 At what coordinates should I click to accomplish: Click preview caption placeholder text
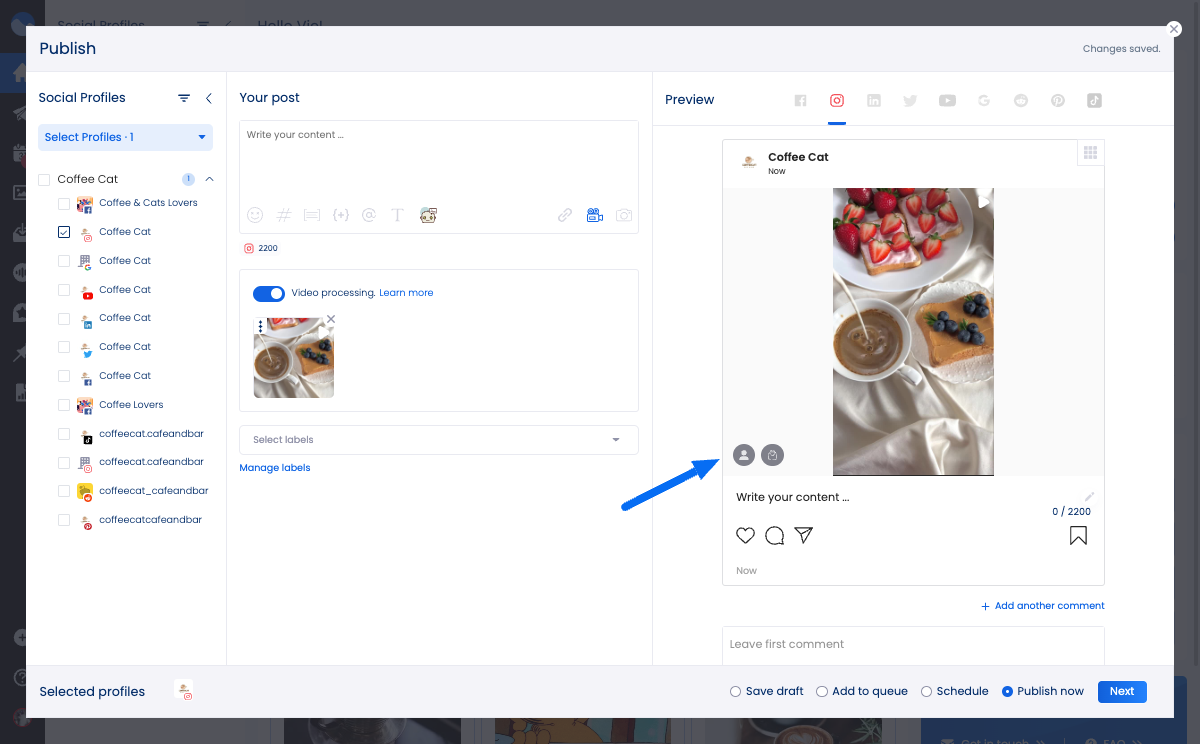click(792, 497)
